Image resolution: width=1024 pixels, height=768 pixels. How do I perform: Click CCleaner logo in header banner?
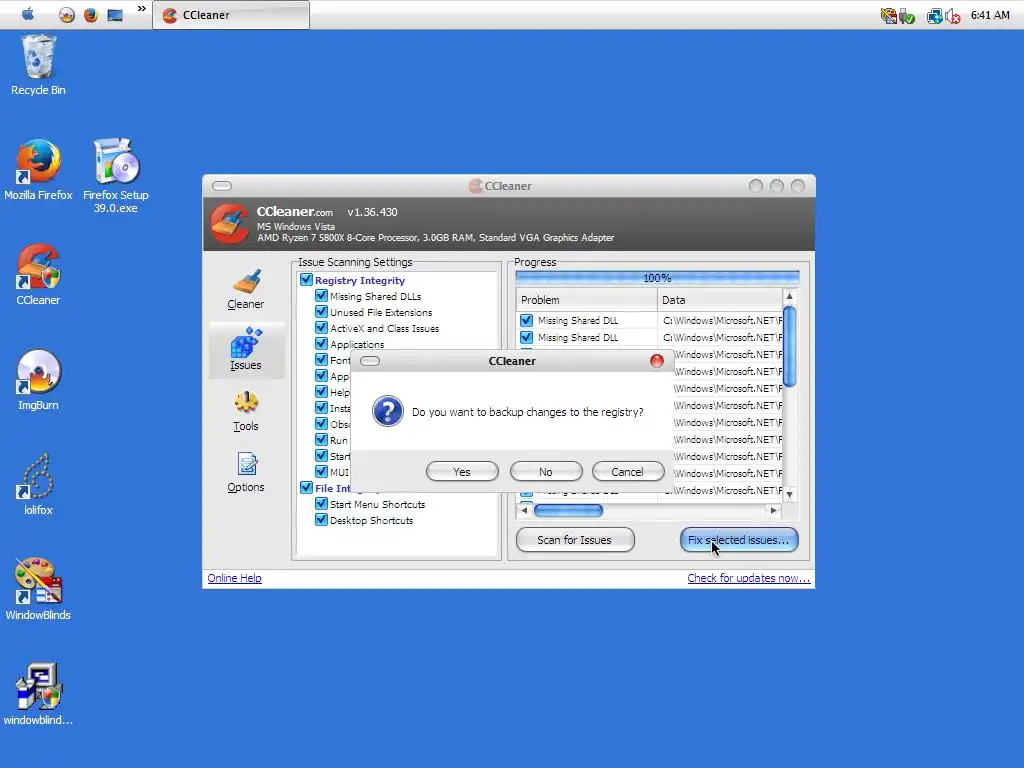click(230, 224)
